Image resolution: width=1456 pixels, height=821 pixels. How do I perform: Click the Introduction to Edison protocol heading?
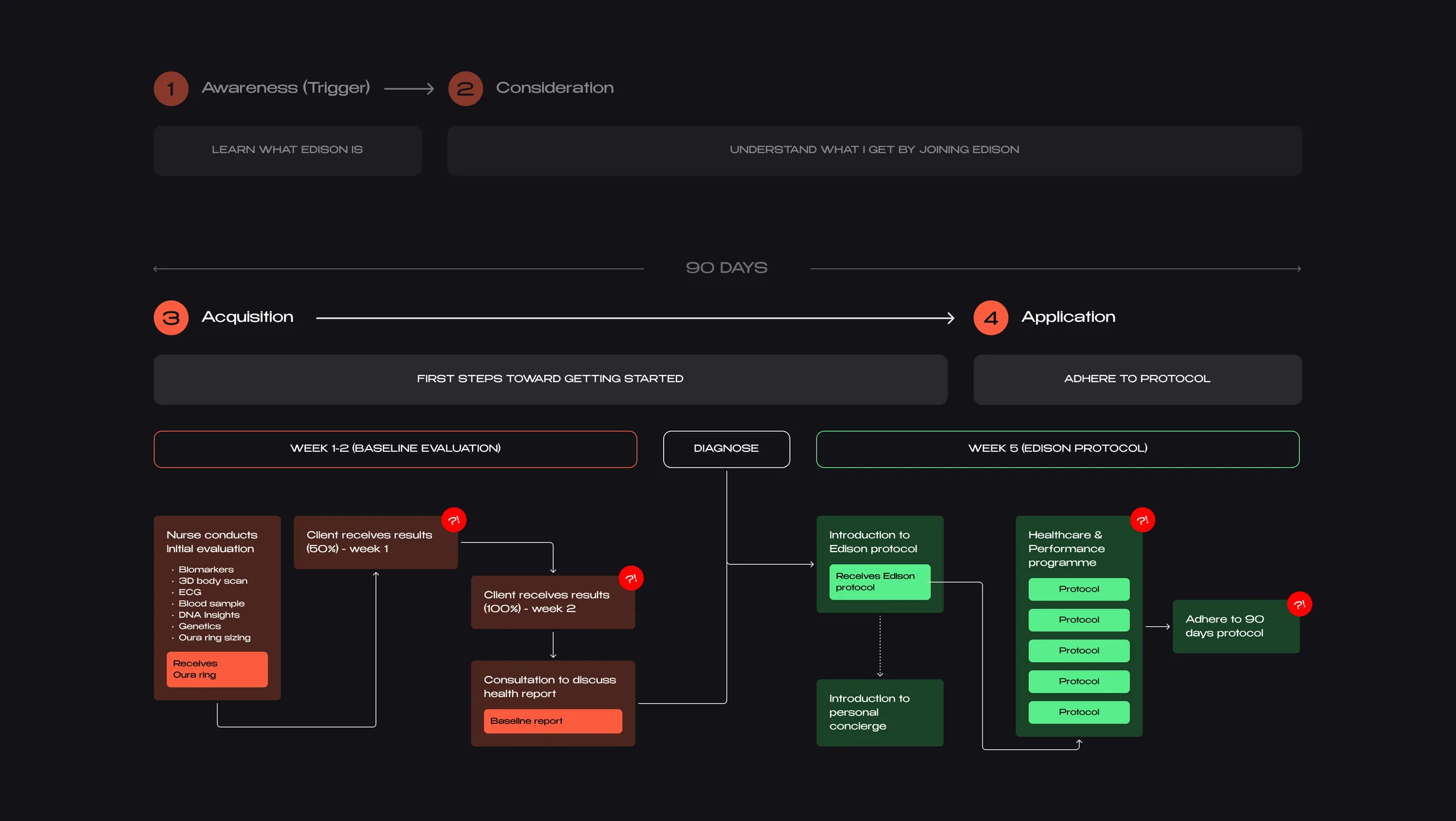(873, 542)
